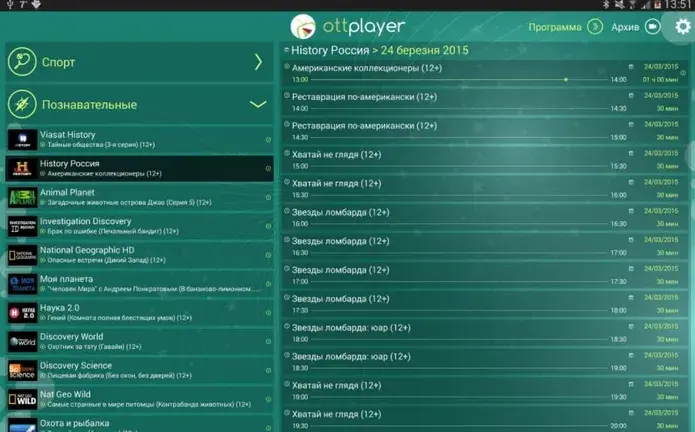The width and height of the screenshot is (695, 432).
Task: Expand Звезды ломбарда: юар 18:30 details marker
Action: click(x=287, y=355)
